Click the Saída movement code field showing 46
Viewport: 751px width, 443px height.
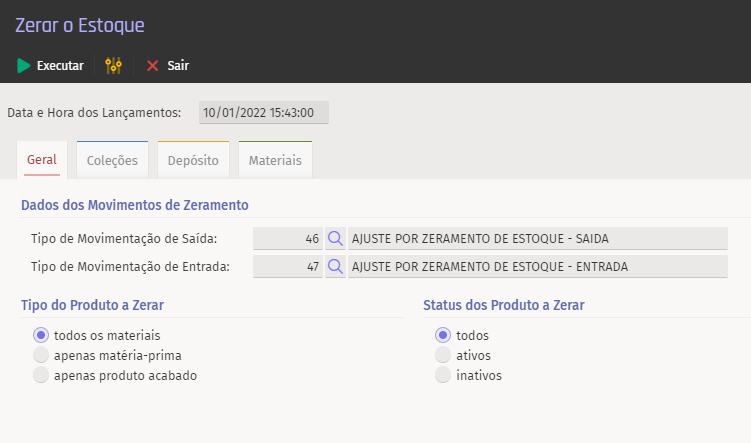288,239
